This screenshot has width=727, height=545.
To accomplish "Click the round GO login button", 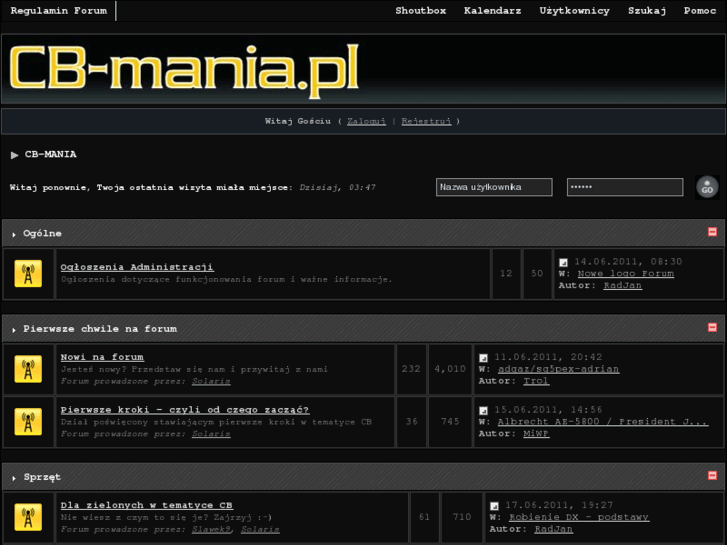I will click(x=707, y=187).
